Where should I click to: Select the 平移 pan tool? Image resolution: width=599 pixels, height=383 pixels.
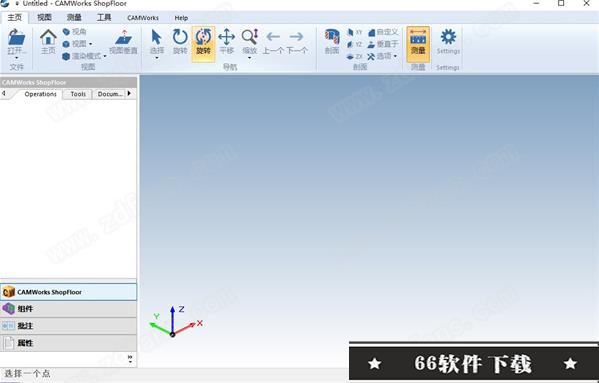[227, 41]
